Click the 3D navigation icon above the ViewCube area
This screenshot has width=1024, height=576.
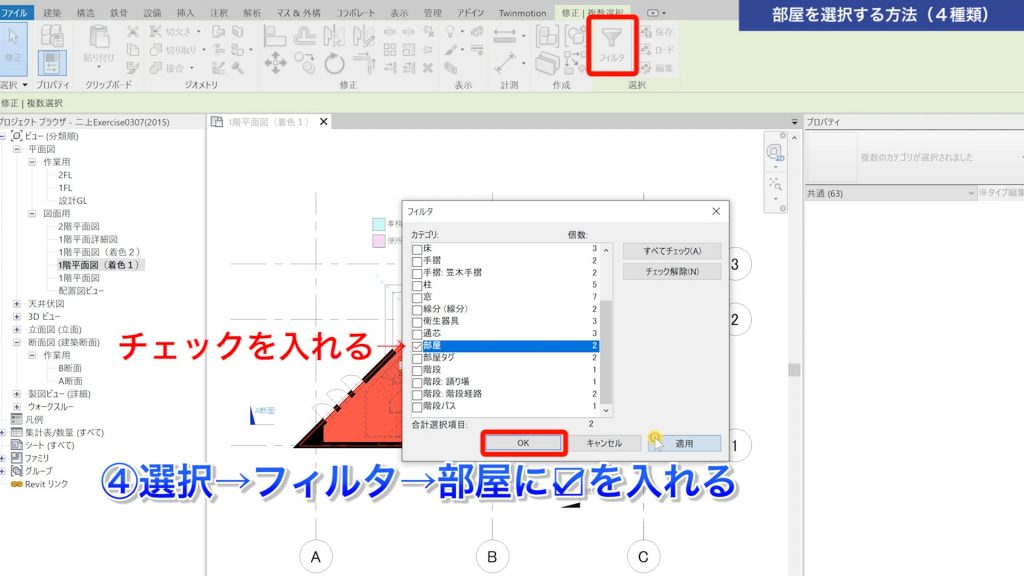(775, 152)
